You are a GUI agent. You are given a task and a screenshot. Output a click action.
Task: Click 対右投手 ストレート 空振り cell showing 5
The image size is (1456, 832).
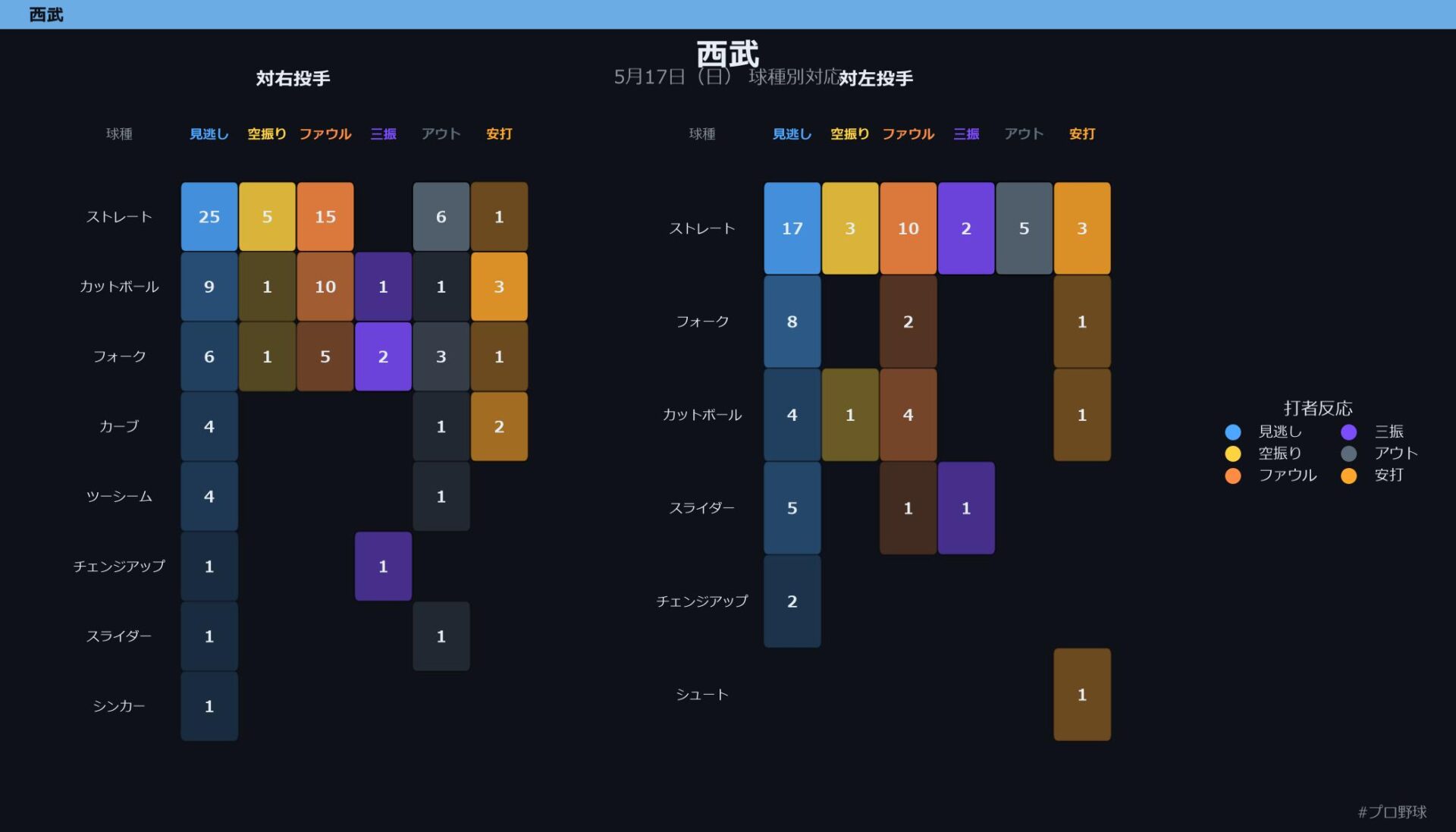point(267,217)
